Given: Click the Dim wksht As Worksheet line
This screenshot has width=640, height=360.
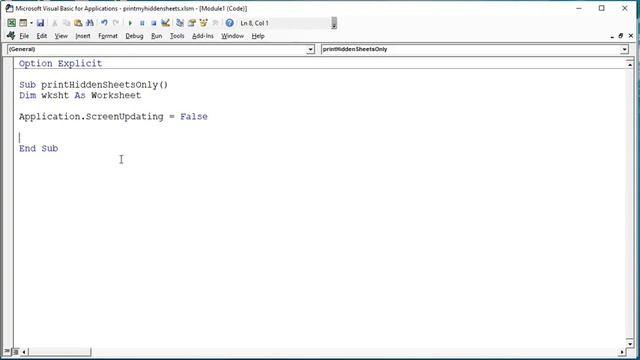Looking at the screenshot, I should tap(80, 96).
